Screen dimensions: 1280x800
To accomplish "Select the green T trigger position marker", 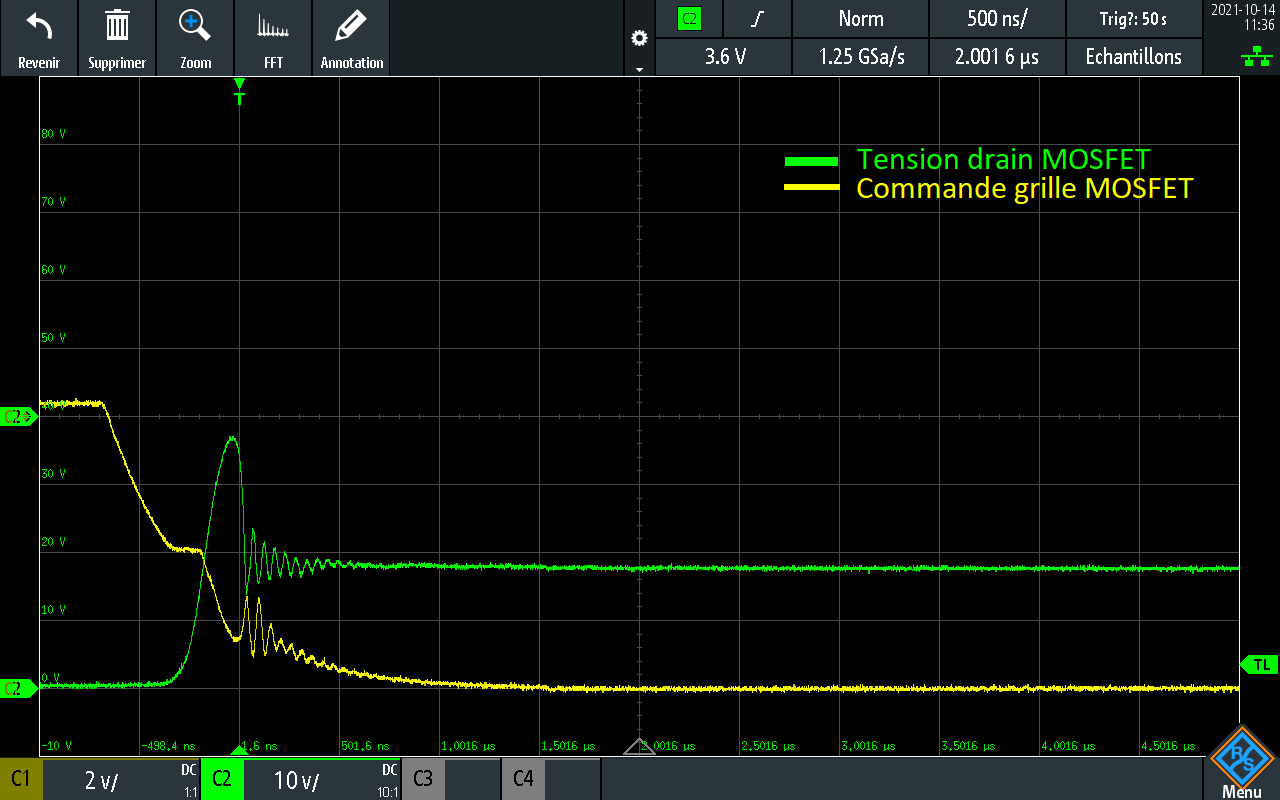I will point(239,91).
